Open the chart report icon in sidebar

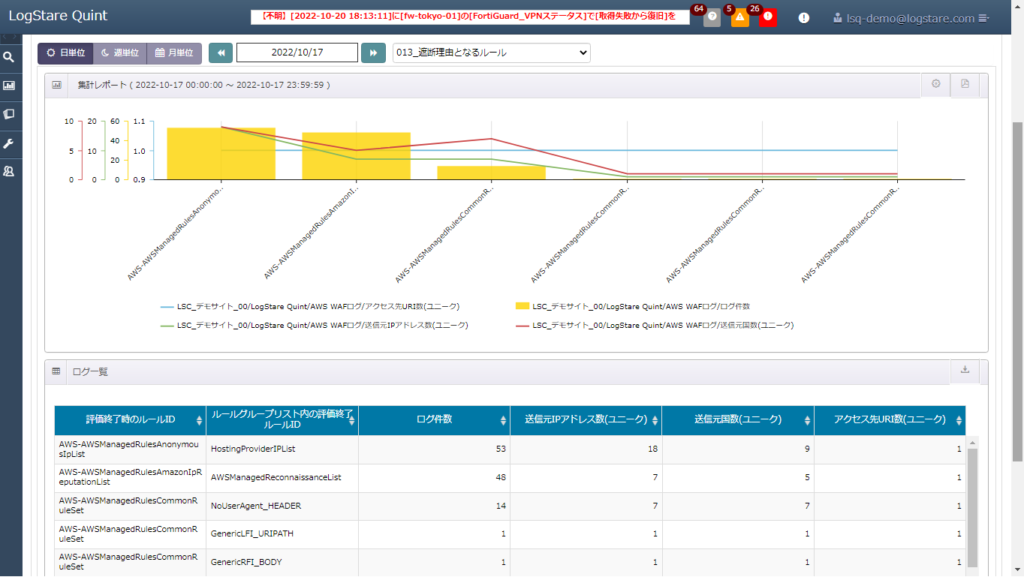[x=8, y=86]
